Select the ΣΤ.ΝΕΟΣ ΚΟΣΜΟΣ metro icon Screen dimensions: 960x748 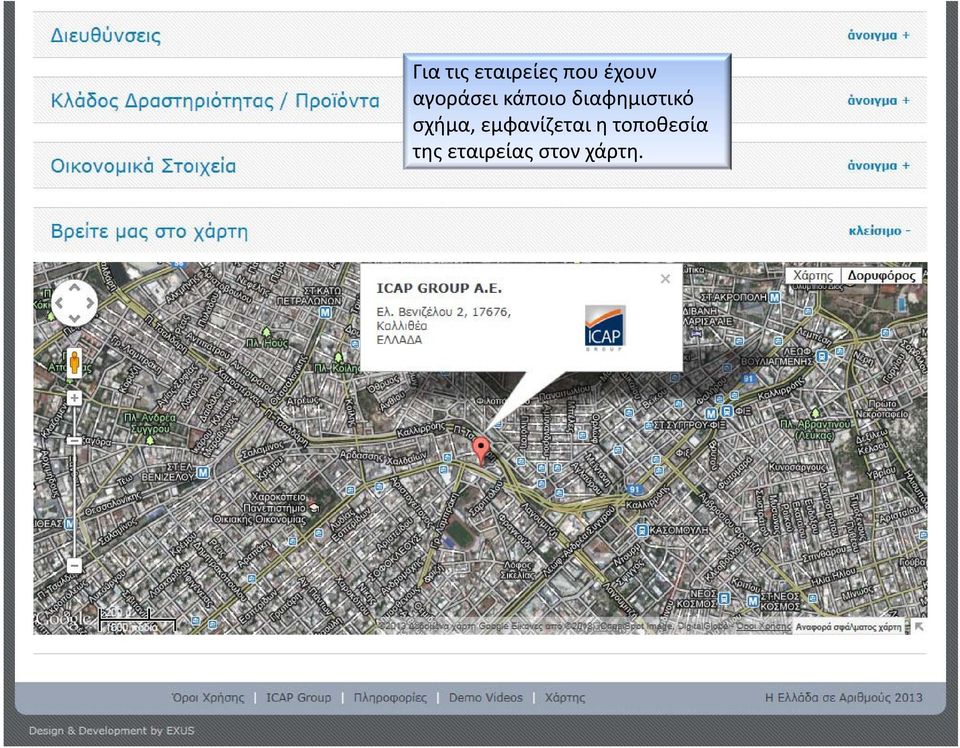click(x=753, y=600)
